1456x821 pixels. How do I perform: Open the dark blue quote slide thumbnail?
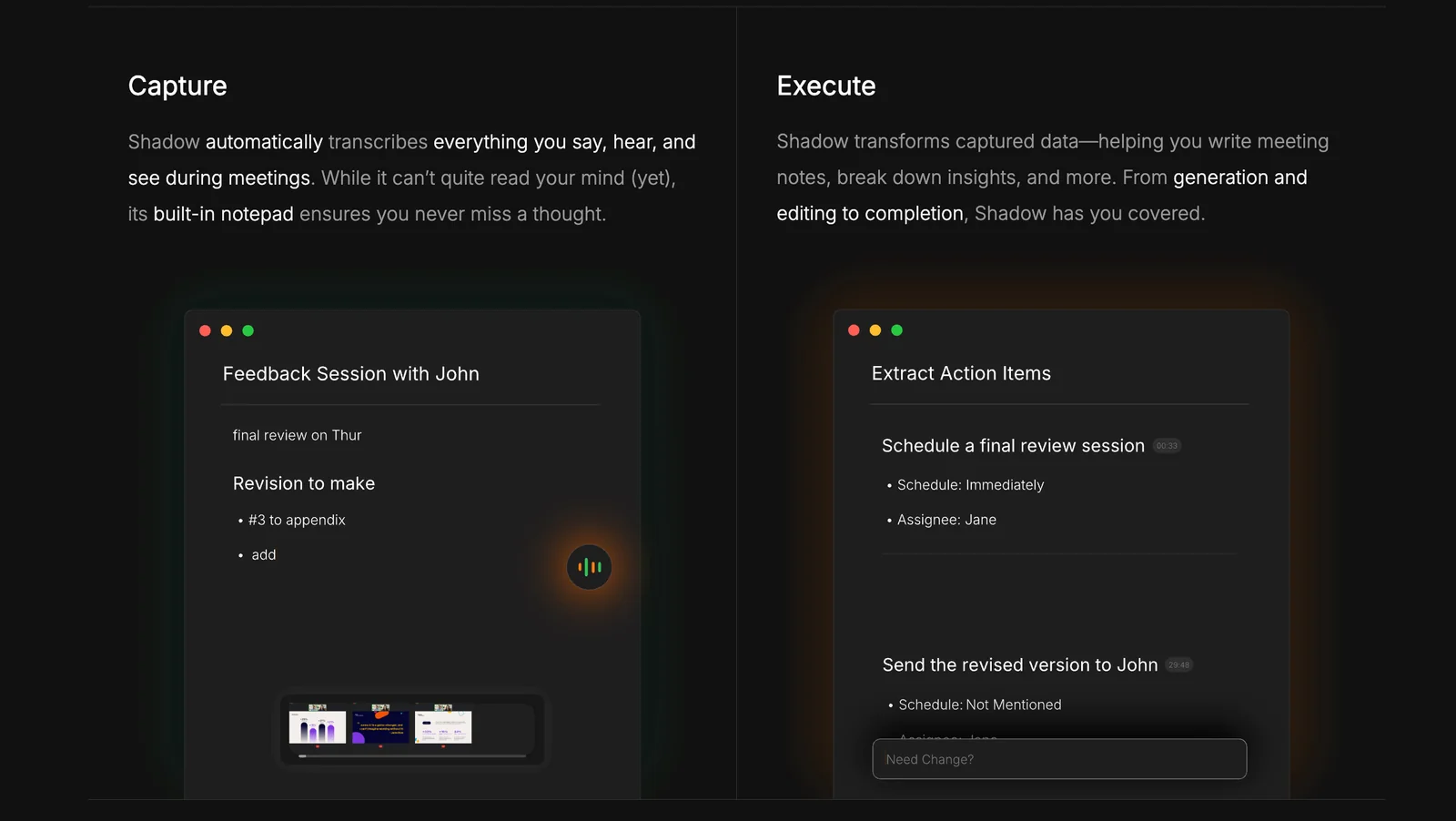[380, 727]
